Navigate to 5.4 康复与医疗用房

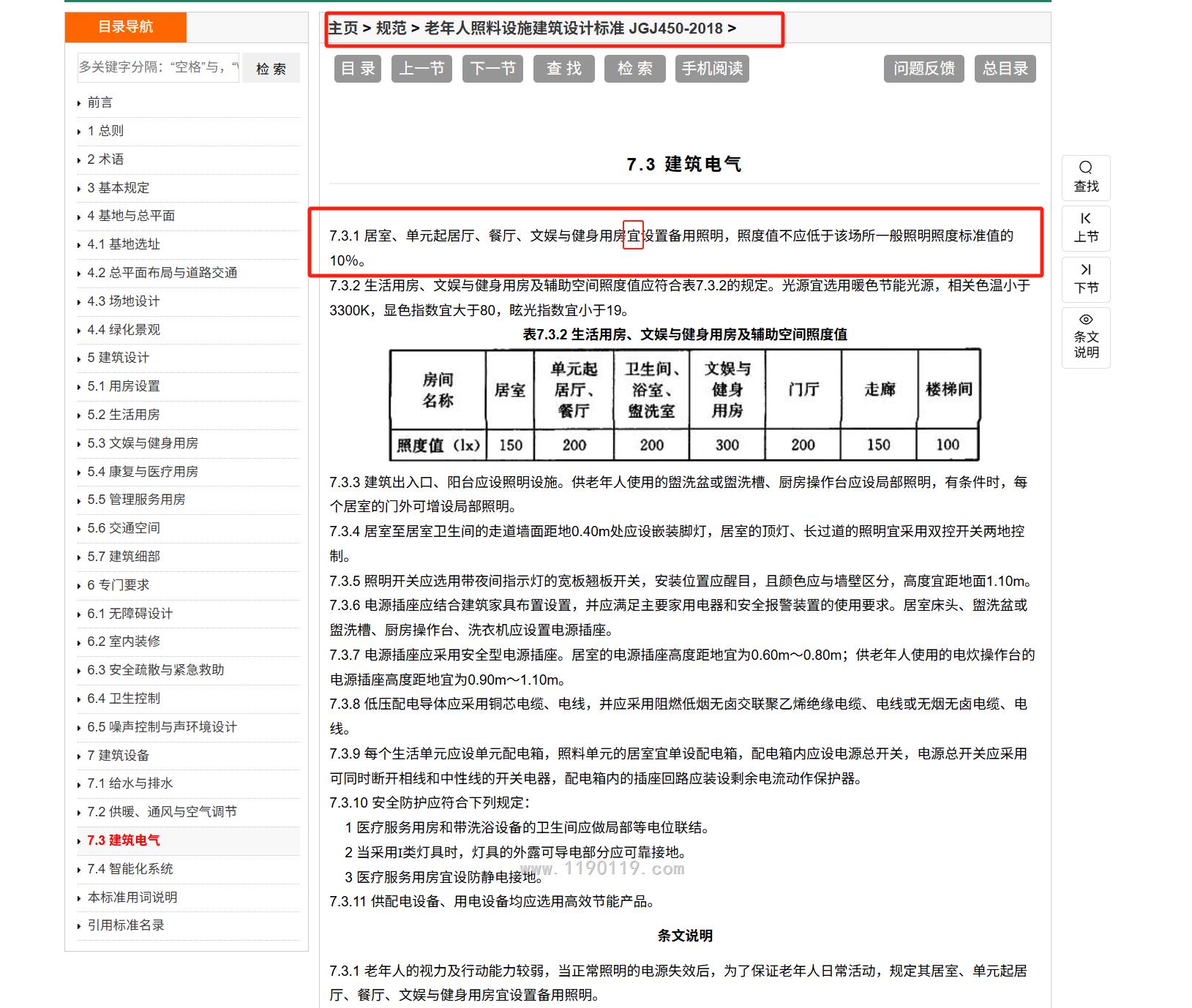pos(143,472)
